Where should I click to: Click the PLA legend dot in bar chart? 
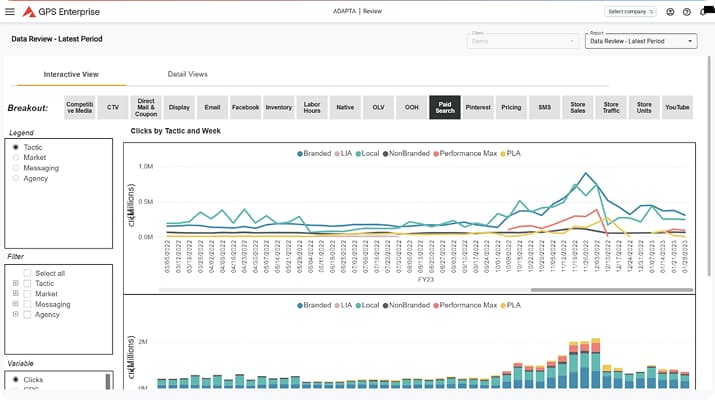click(503, 305)
